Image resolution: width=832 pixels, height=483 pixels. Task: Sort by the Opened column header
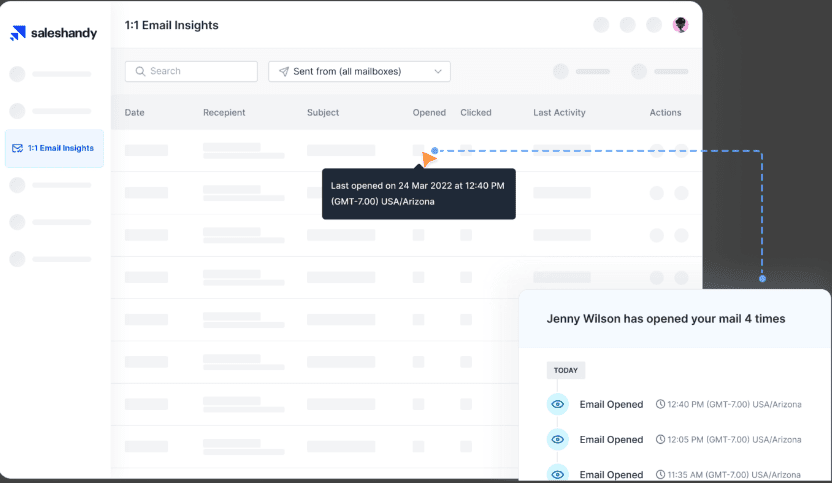pyautogui.click(x=429, y=113)
